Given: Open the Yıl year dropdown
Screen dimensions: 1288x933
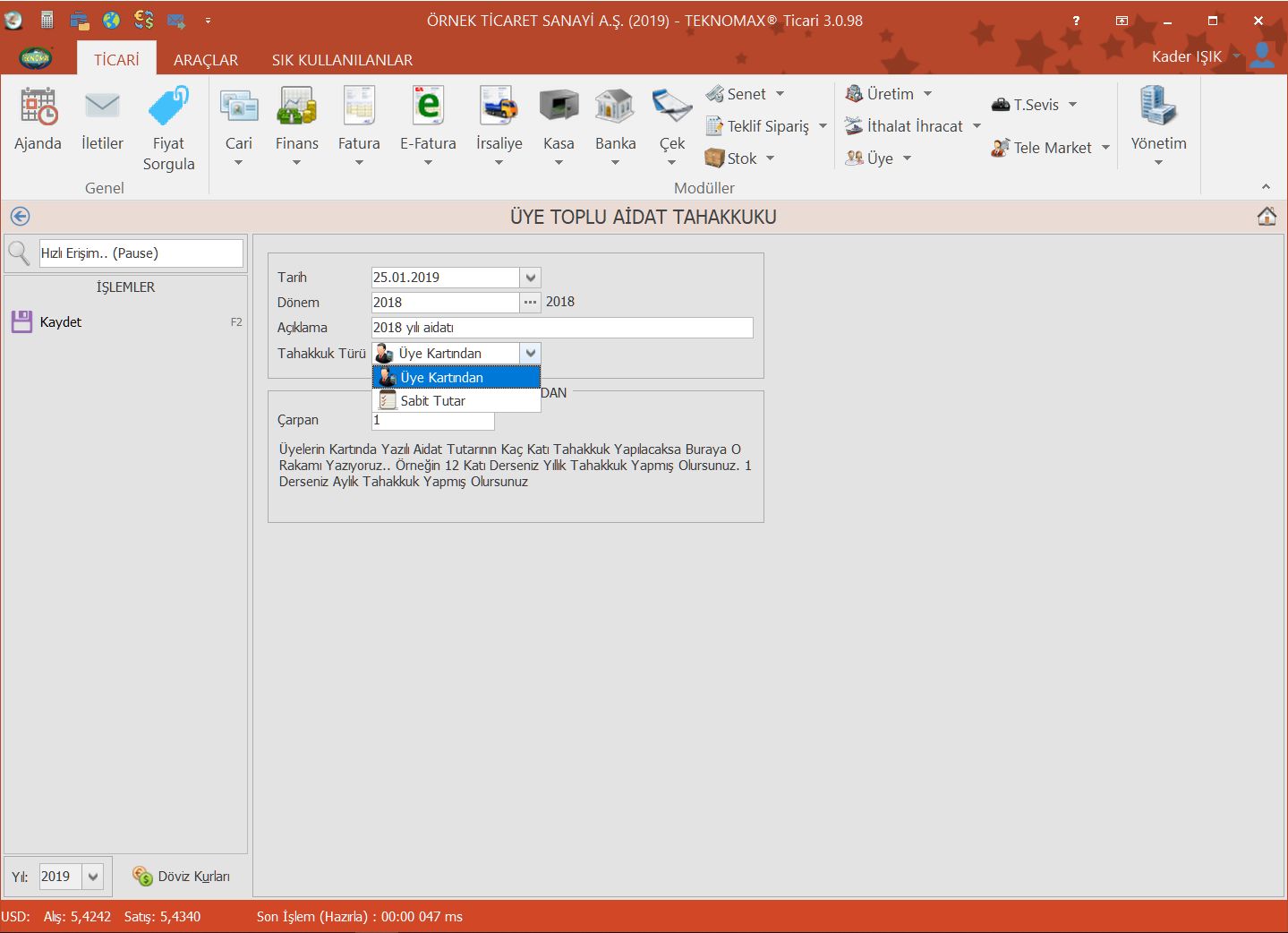Looking at the screenshot, I should 93,877.
